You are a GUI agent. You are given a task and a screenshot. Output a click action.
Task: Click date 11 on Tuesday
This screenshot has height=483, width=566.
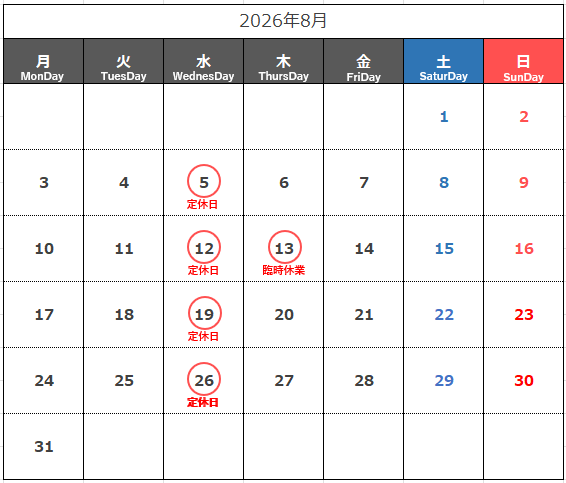pyautogui.click(x=124, y=249)
